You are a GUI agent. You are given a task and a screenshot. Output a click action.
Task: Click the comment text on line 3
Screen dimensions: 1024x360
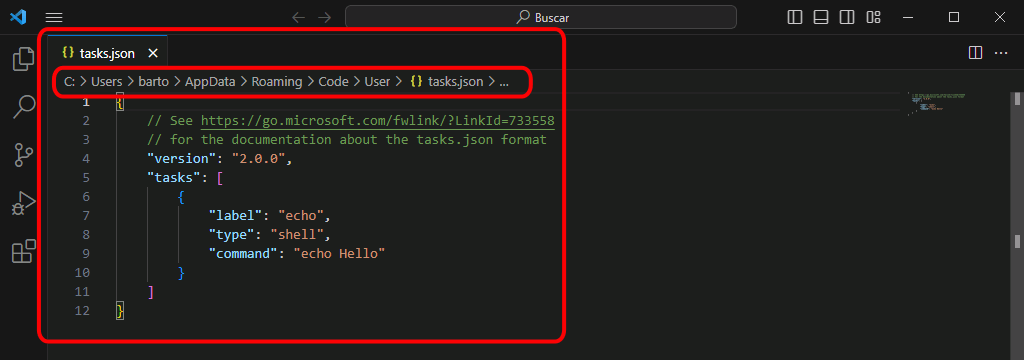347,140
